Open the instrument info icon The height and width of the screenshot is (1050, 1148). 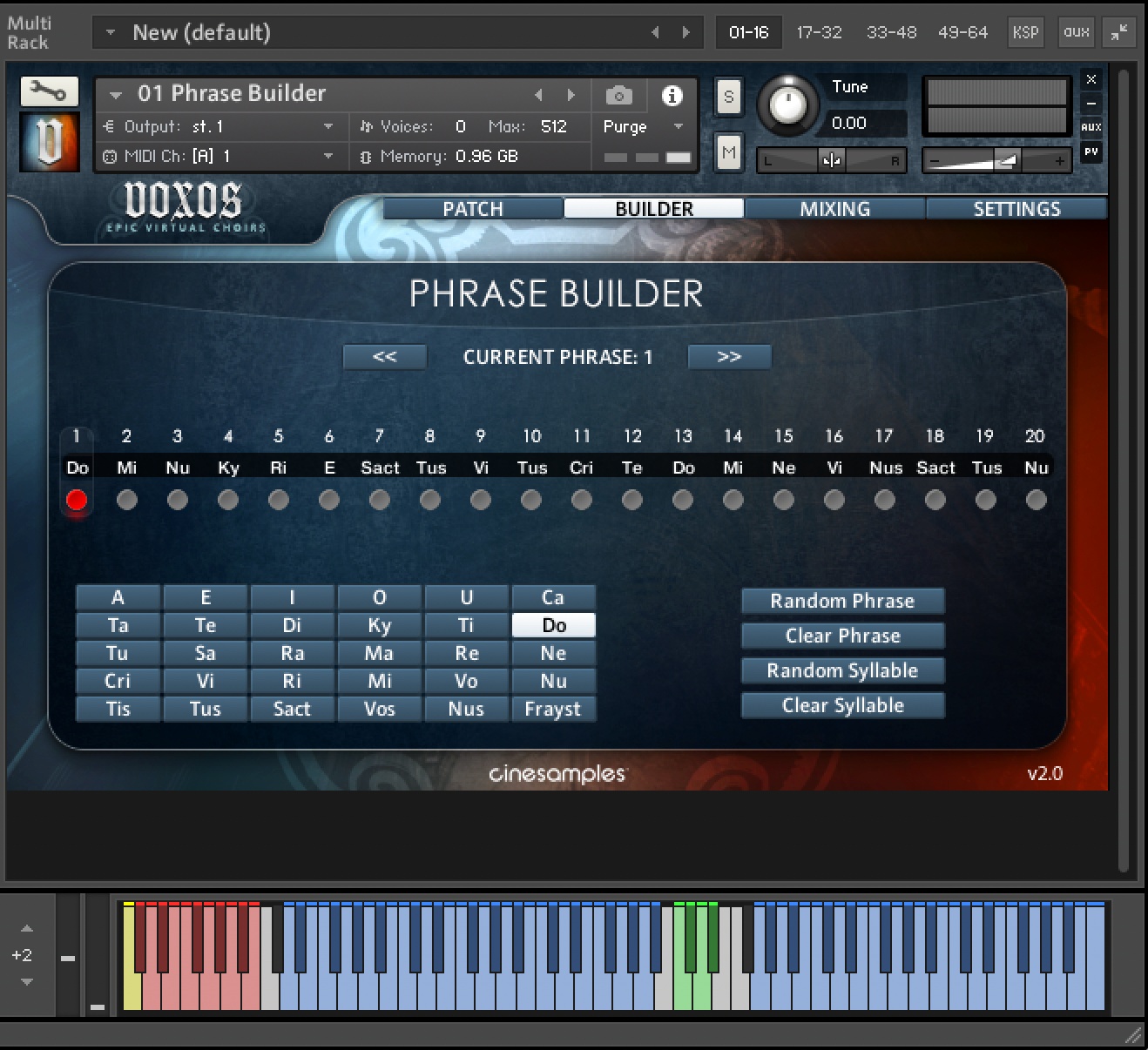(x=672, y=96)
